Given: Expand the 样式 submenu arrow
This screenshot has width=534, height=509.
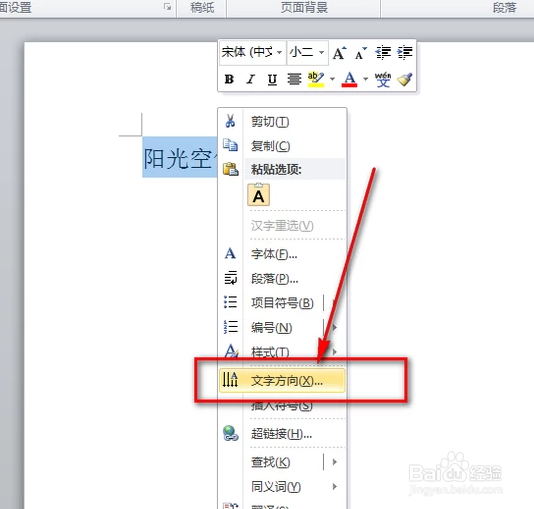Looking at the screenshot, I should 334,351.
